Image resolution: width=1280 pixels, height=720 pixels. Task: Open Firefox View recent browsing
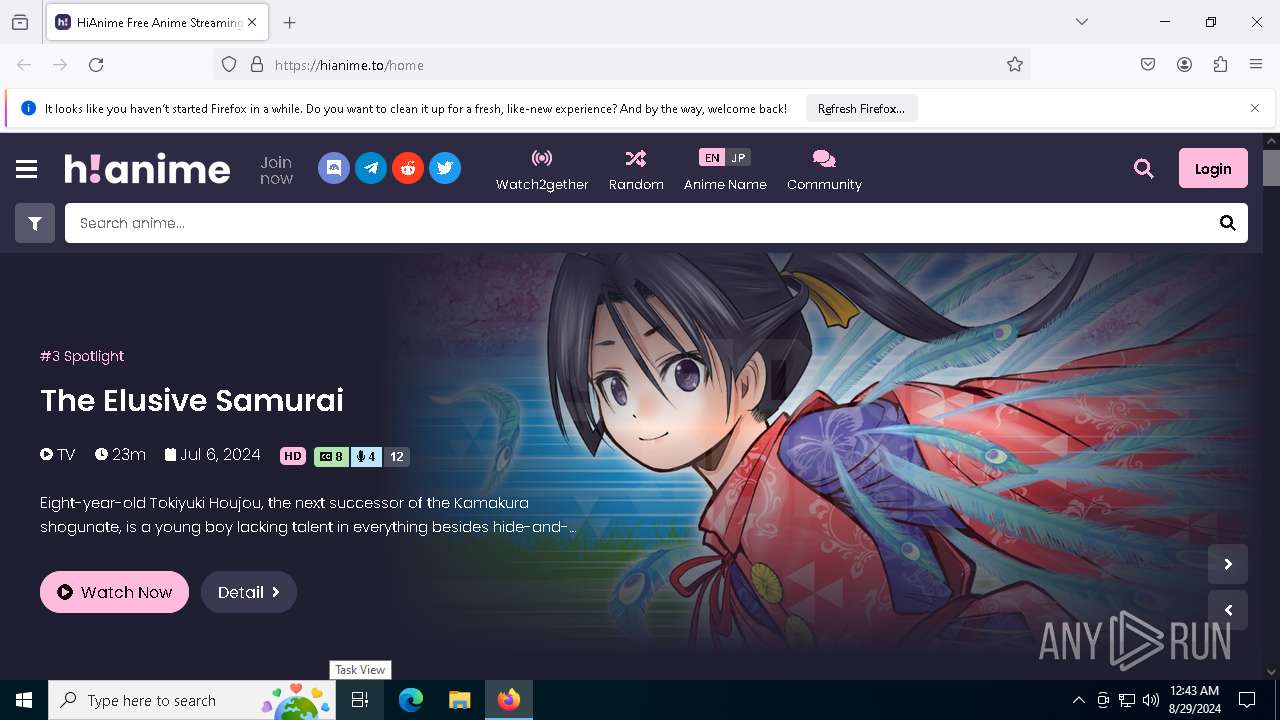tap(20, 22)
